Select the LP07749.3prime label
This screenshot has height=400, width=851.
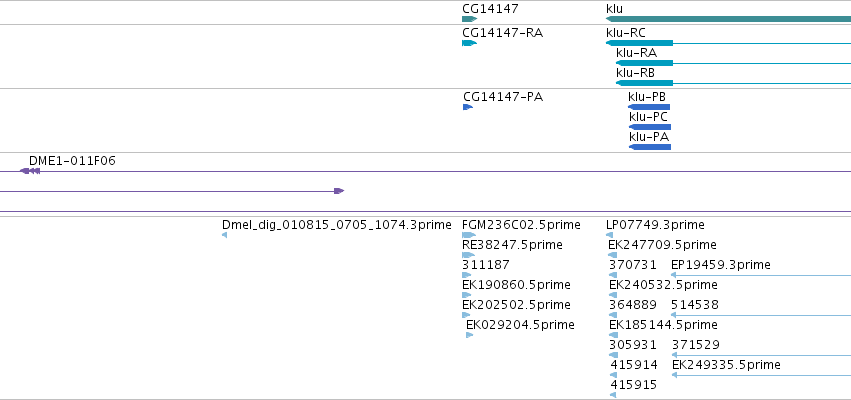click(x=655, y=225)
